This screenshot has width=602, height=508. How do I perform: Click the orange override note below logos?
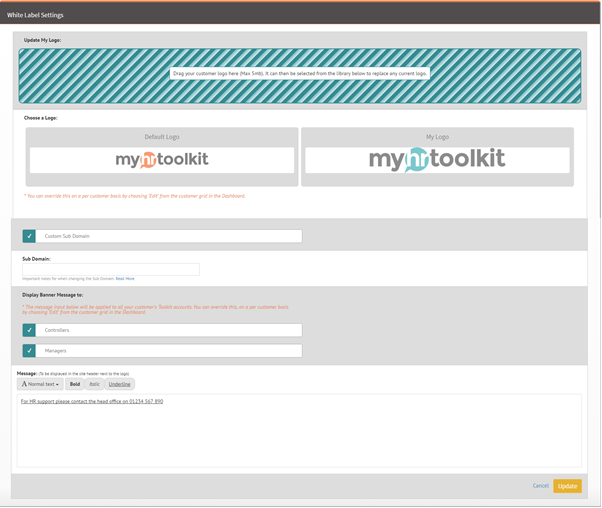135,196
